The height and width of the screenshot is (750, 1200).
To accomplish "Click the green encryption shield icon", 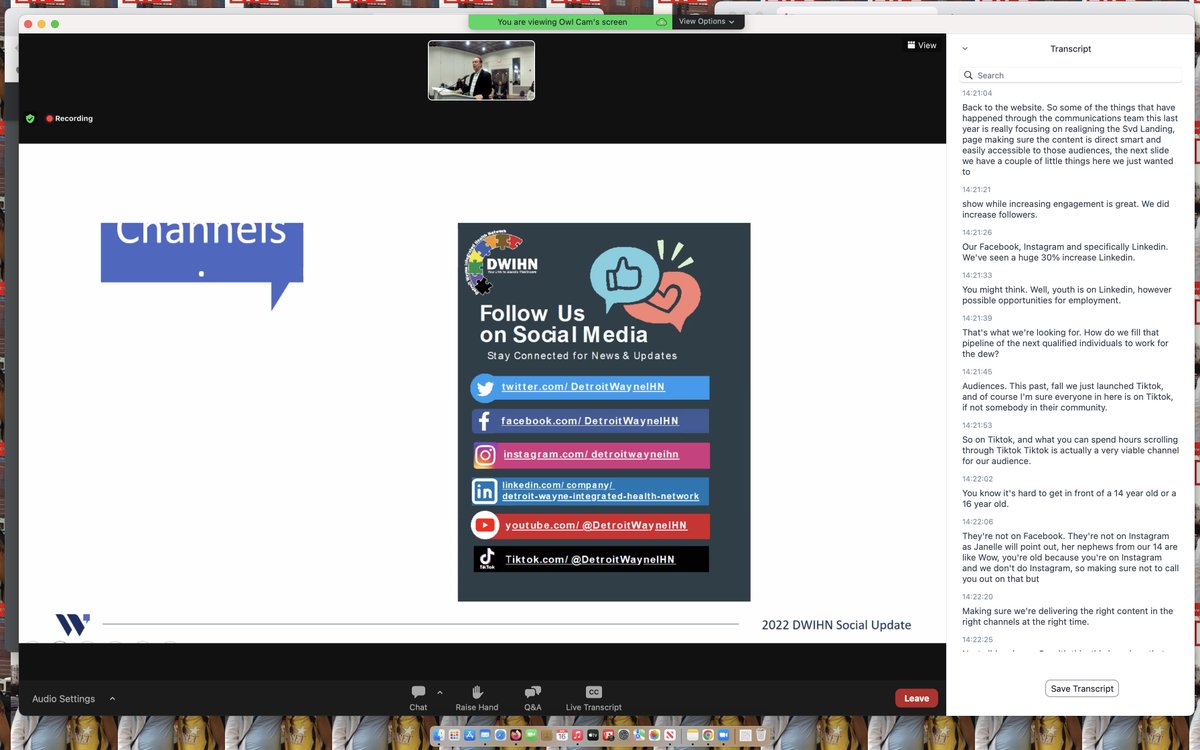I will (x=30, y=118).
